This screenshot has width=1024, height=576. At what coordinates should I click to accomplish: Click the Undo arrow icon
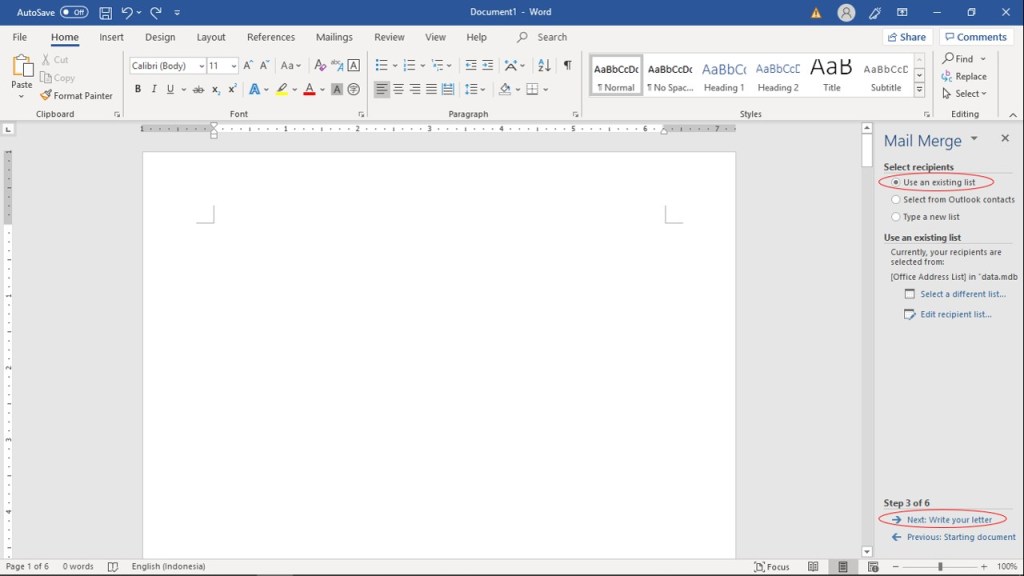(127, 13)
